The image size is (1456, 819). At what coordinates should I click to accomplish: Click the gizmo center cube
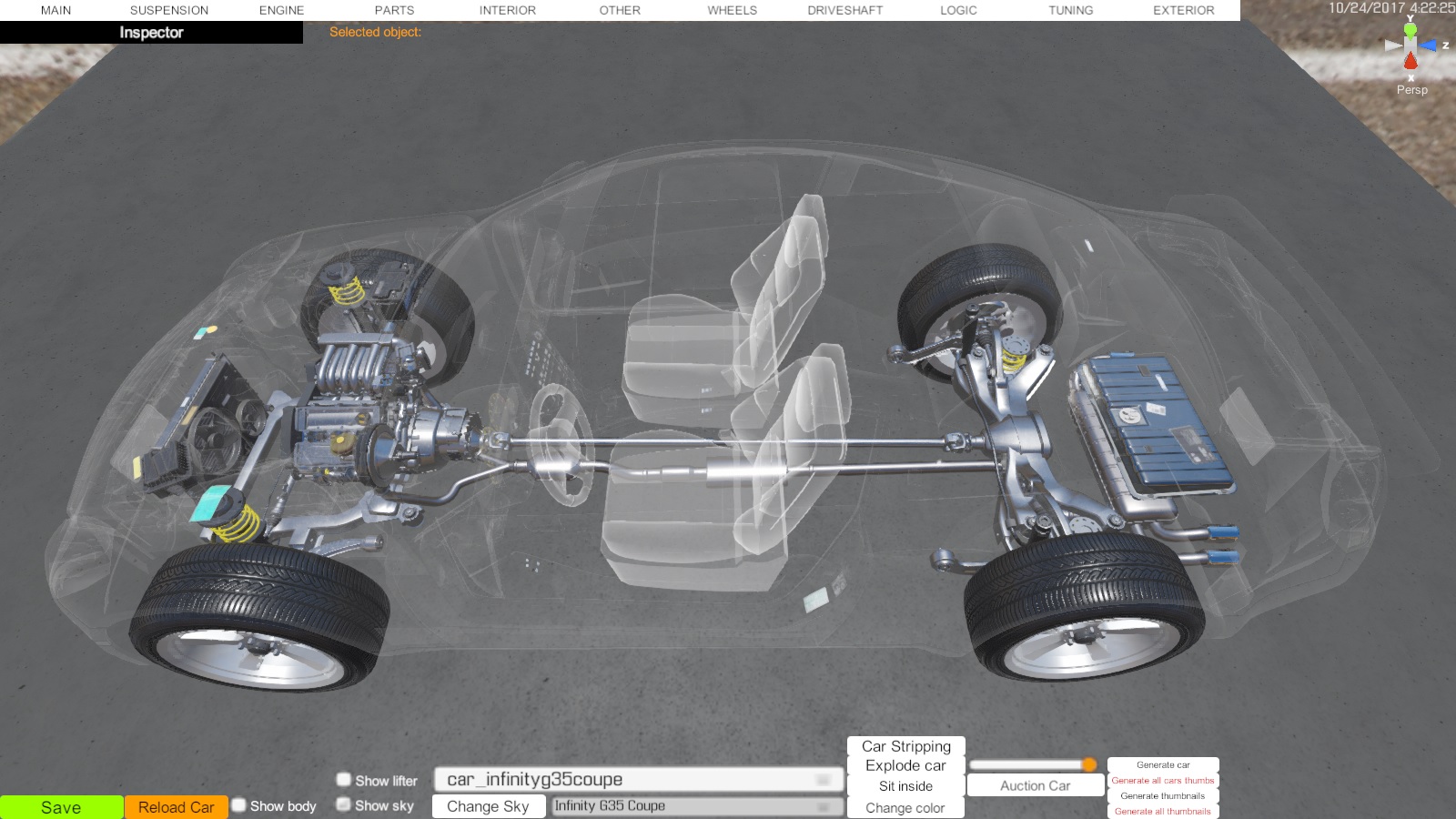1410,45
